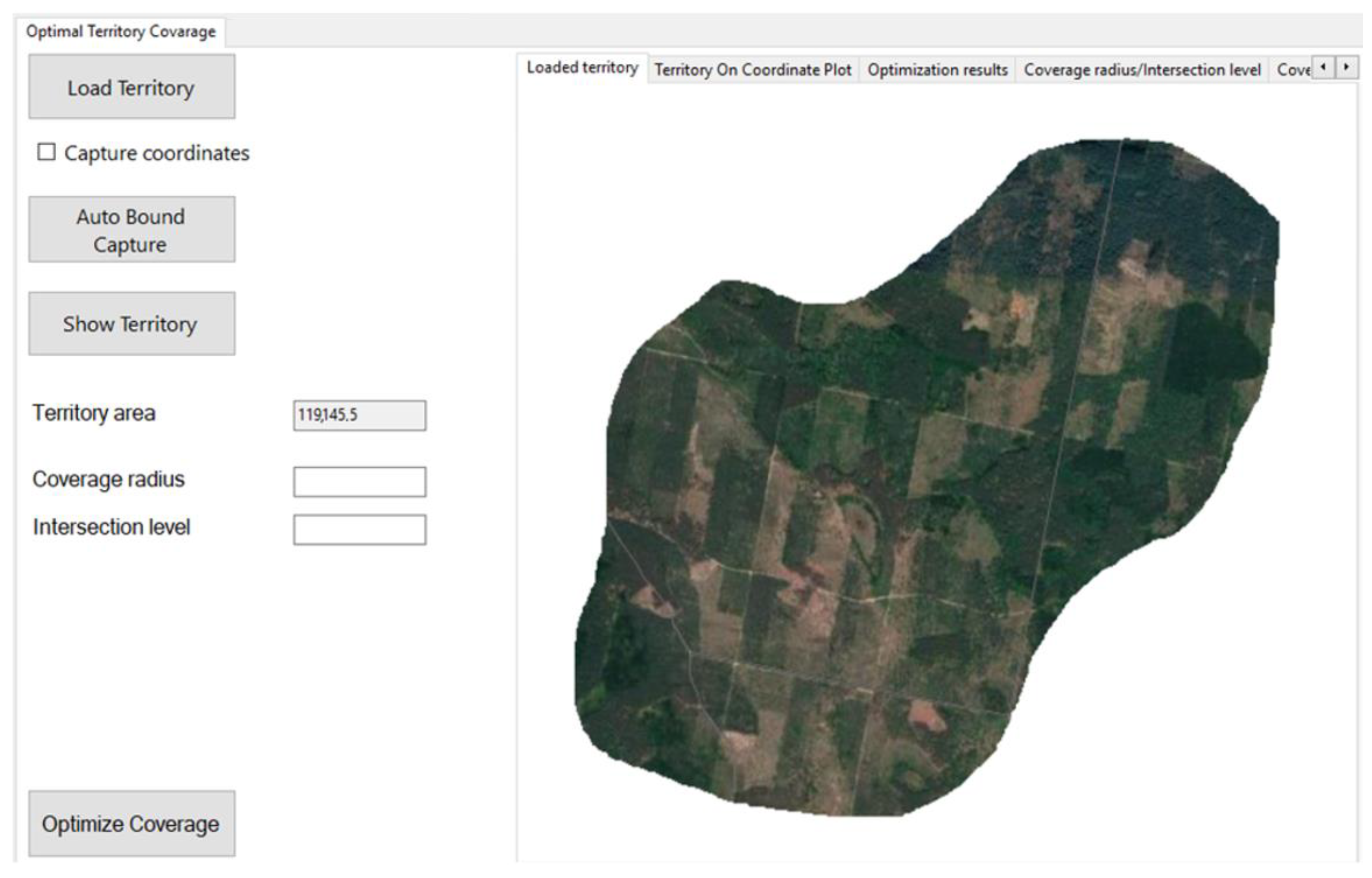The width and height of the screenshot is (1372, 878).
Task: Switch to the Optimization results tab
Action: tap(937, 70)
